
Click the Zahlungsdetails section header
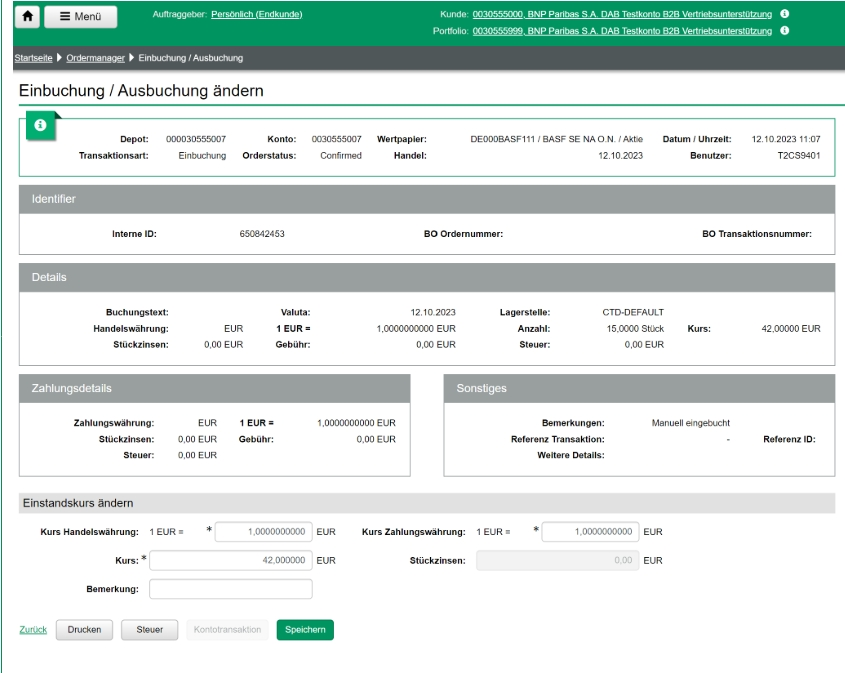click(214, 388)
